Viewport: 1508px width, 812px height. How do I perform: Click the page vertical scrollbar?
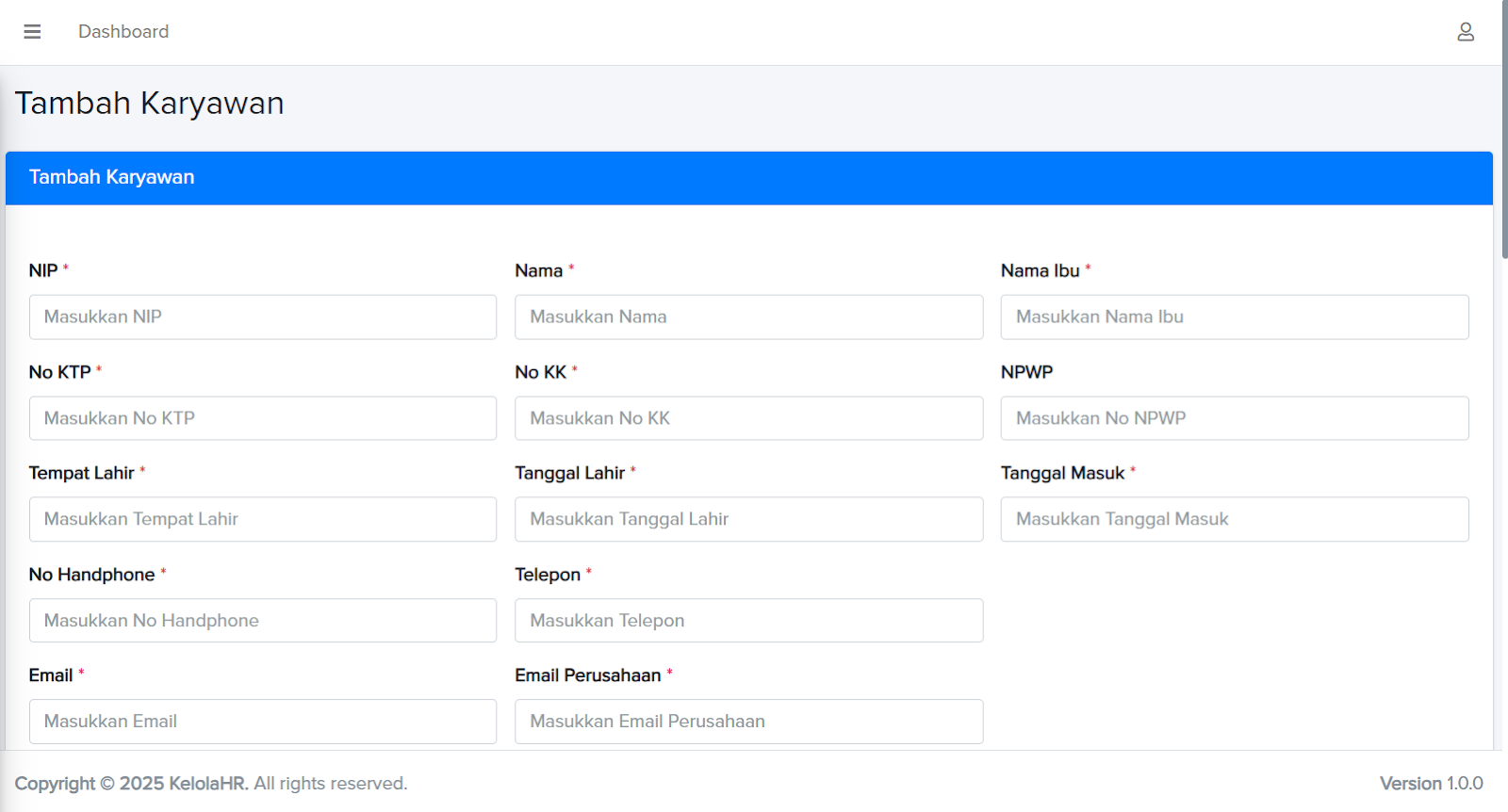point(1504,132)
